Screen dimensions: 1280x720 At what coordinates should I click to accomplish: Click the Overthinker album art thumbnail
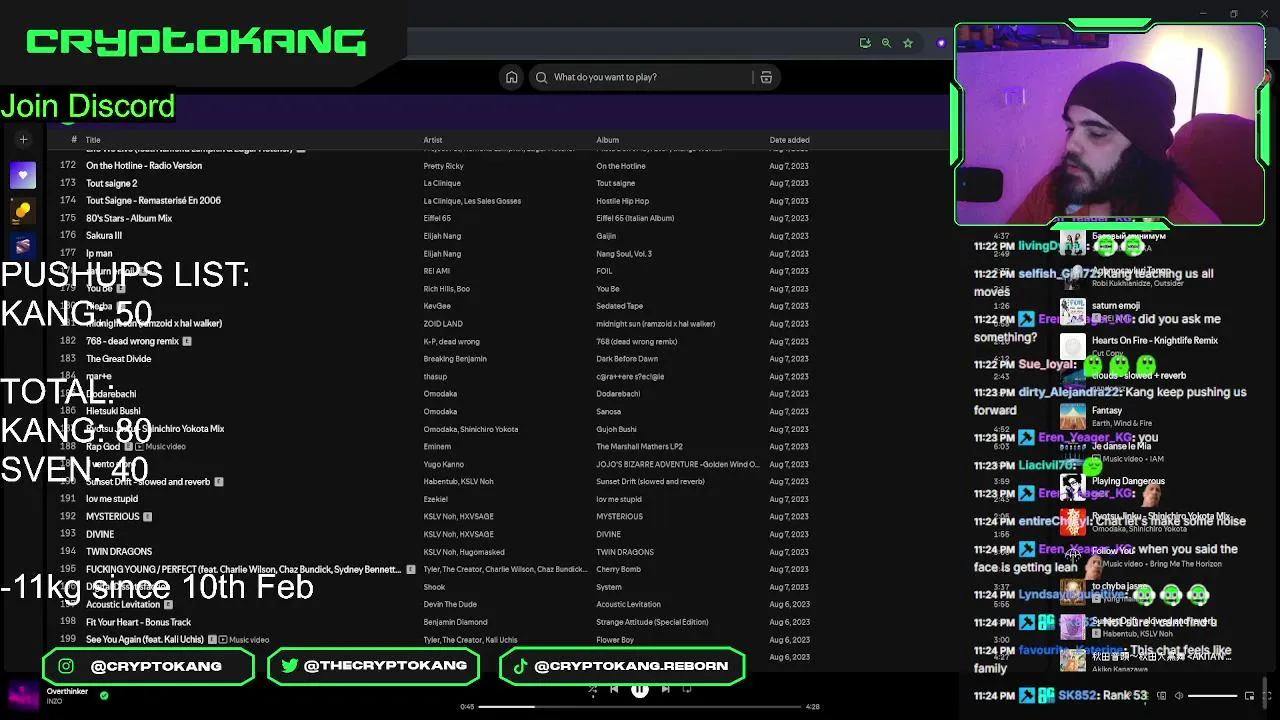coord(23,695)
